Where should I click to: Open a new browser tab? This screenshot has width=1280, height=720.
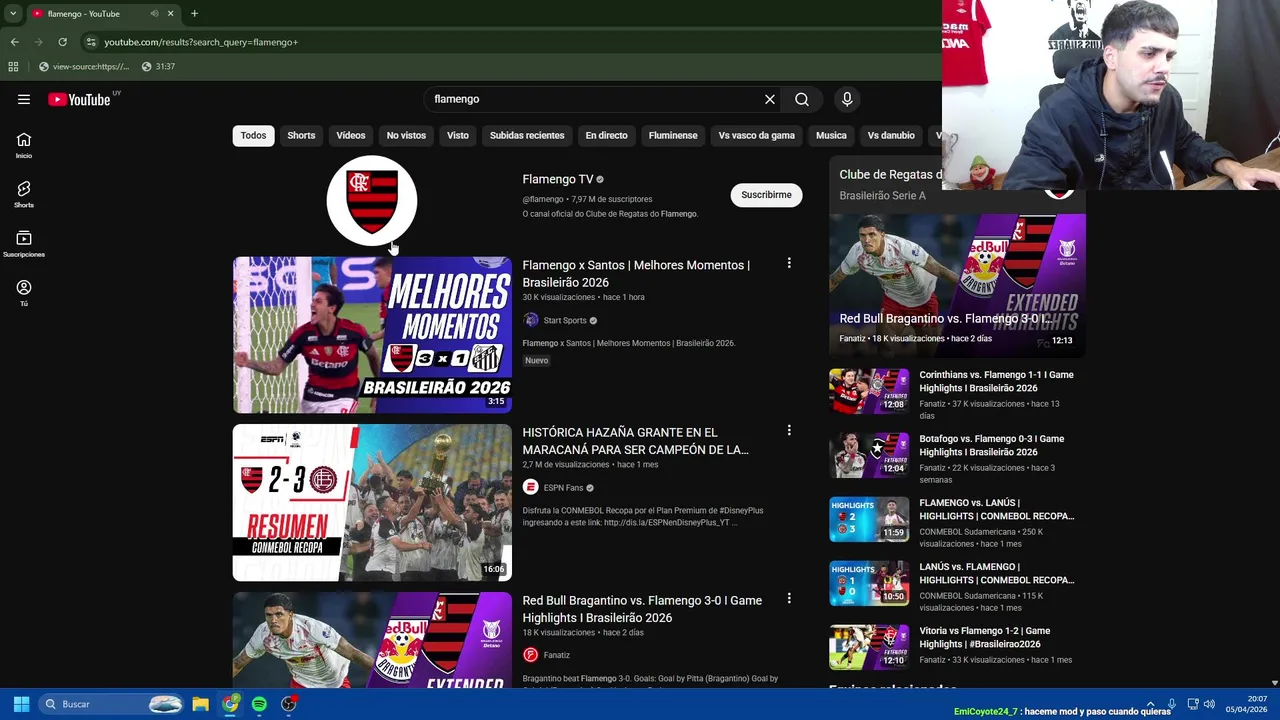click(194, 14)
